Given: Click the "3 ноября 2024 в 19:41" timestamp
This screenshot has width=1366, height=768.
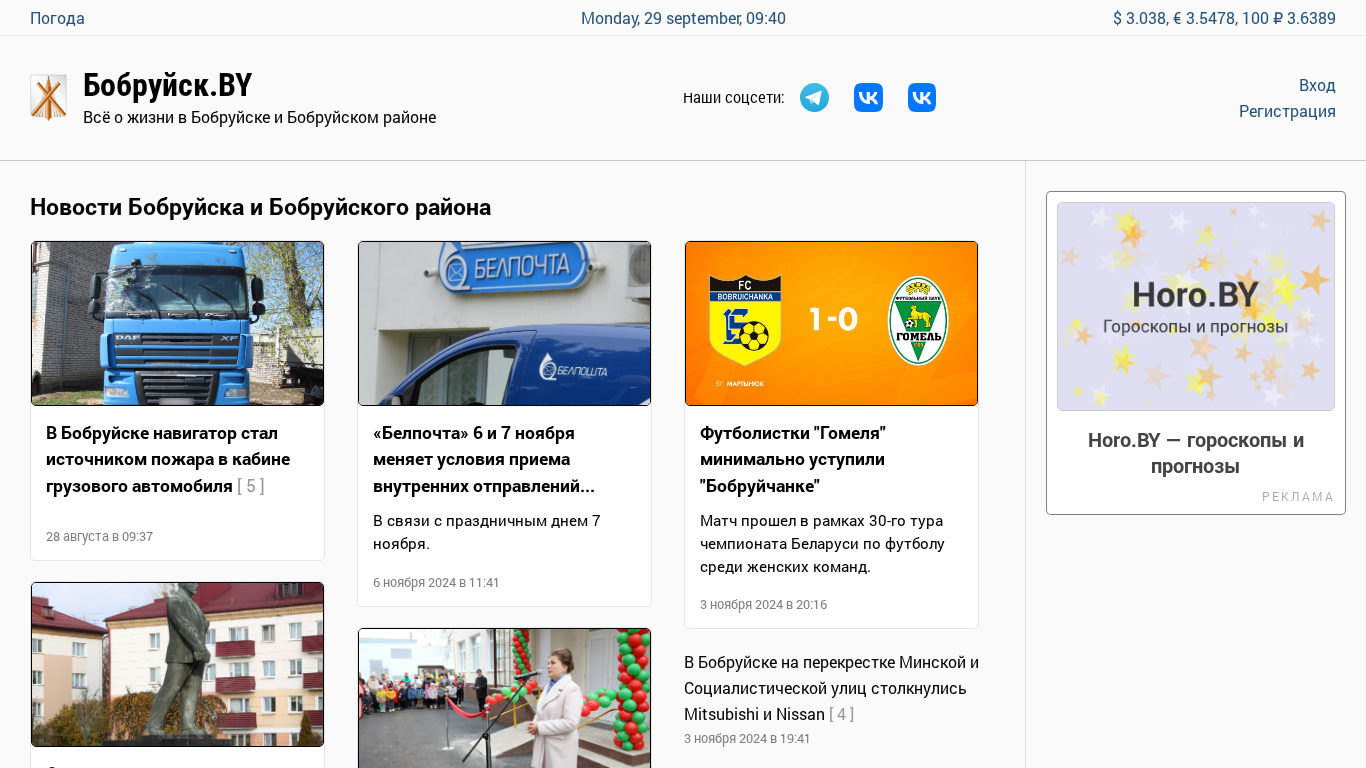Looking at the screenshot, I should [x=747, y=738].
